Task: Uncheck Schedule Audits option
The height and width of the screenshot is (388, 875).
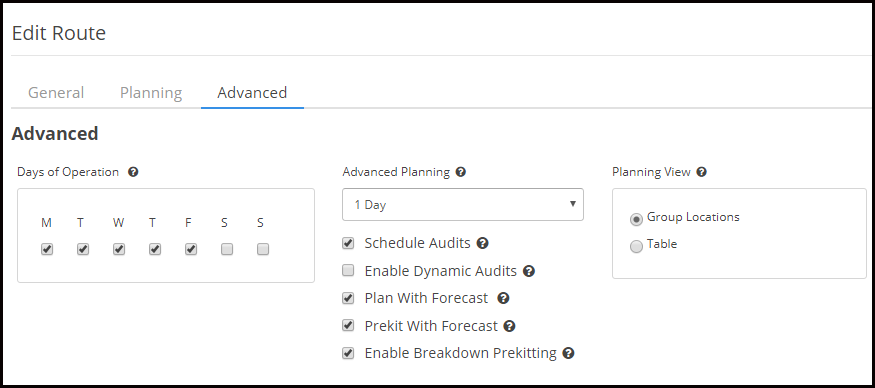Action: coord(348,243)
